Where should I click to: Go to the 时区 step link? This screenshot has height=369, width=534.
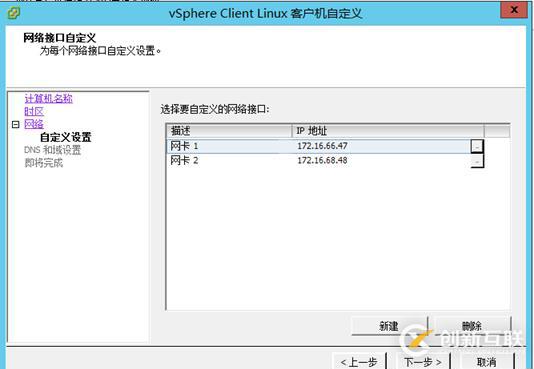[34, 111]
